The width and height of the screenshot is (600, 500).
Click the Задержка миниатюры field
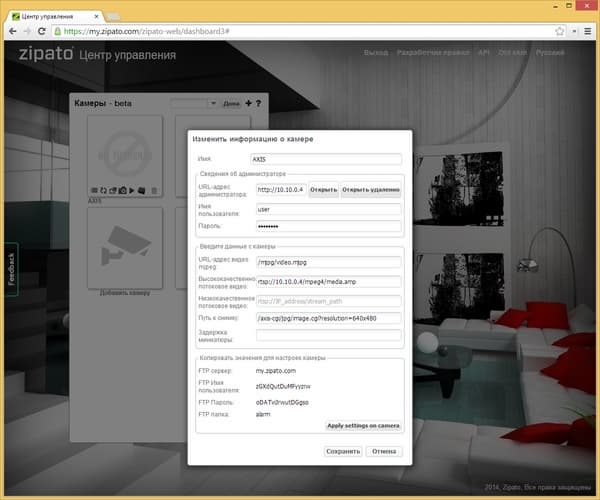329,335
